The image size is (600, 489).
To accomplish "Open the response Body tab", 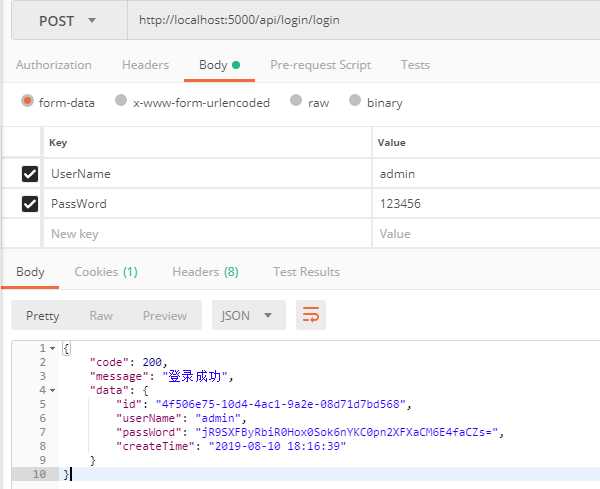I will tap(30, 272).
